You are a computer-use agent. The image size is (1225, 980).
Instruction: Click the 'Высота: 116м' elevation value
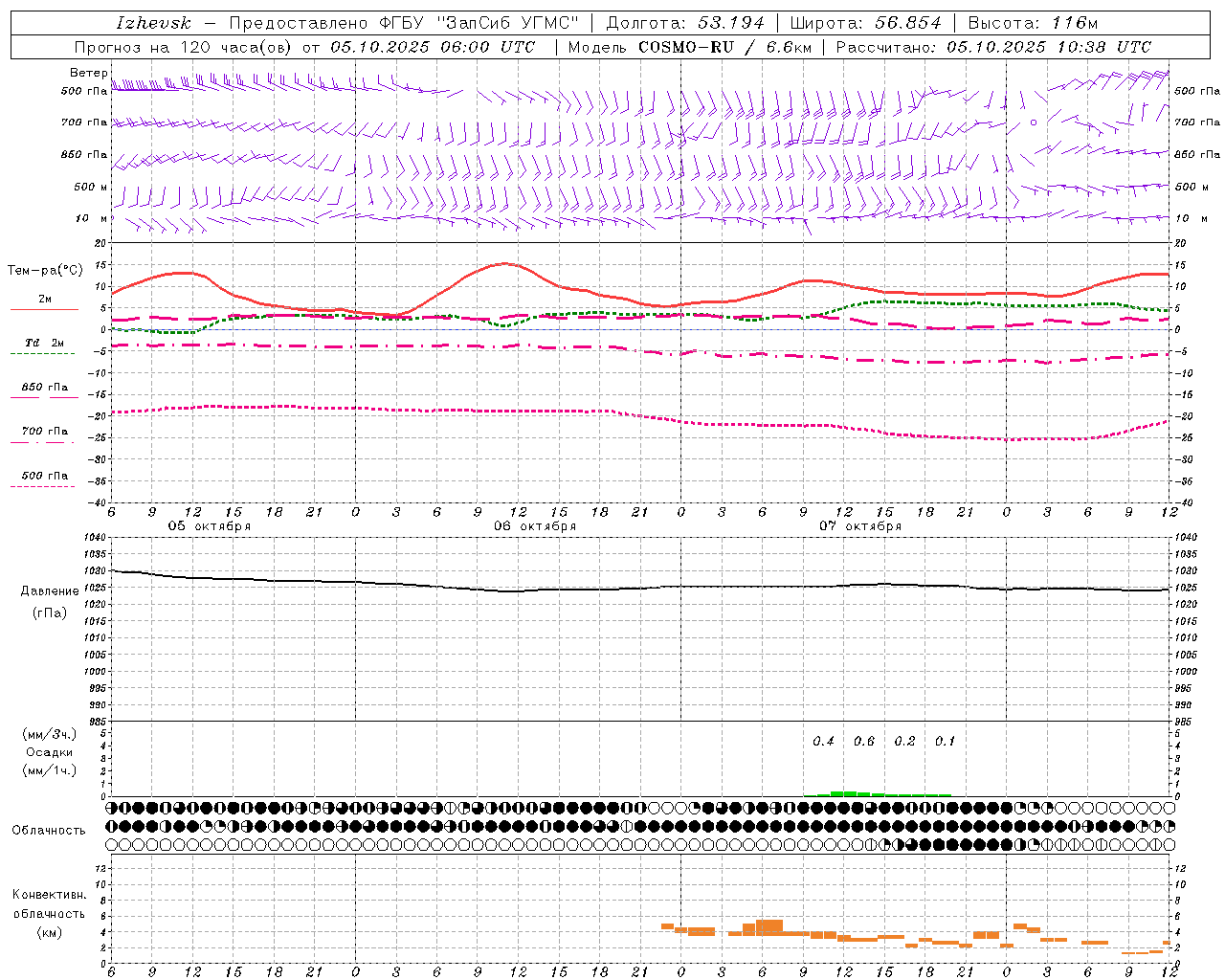(x=1033, y=23)
